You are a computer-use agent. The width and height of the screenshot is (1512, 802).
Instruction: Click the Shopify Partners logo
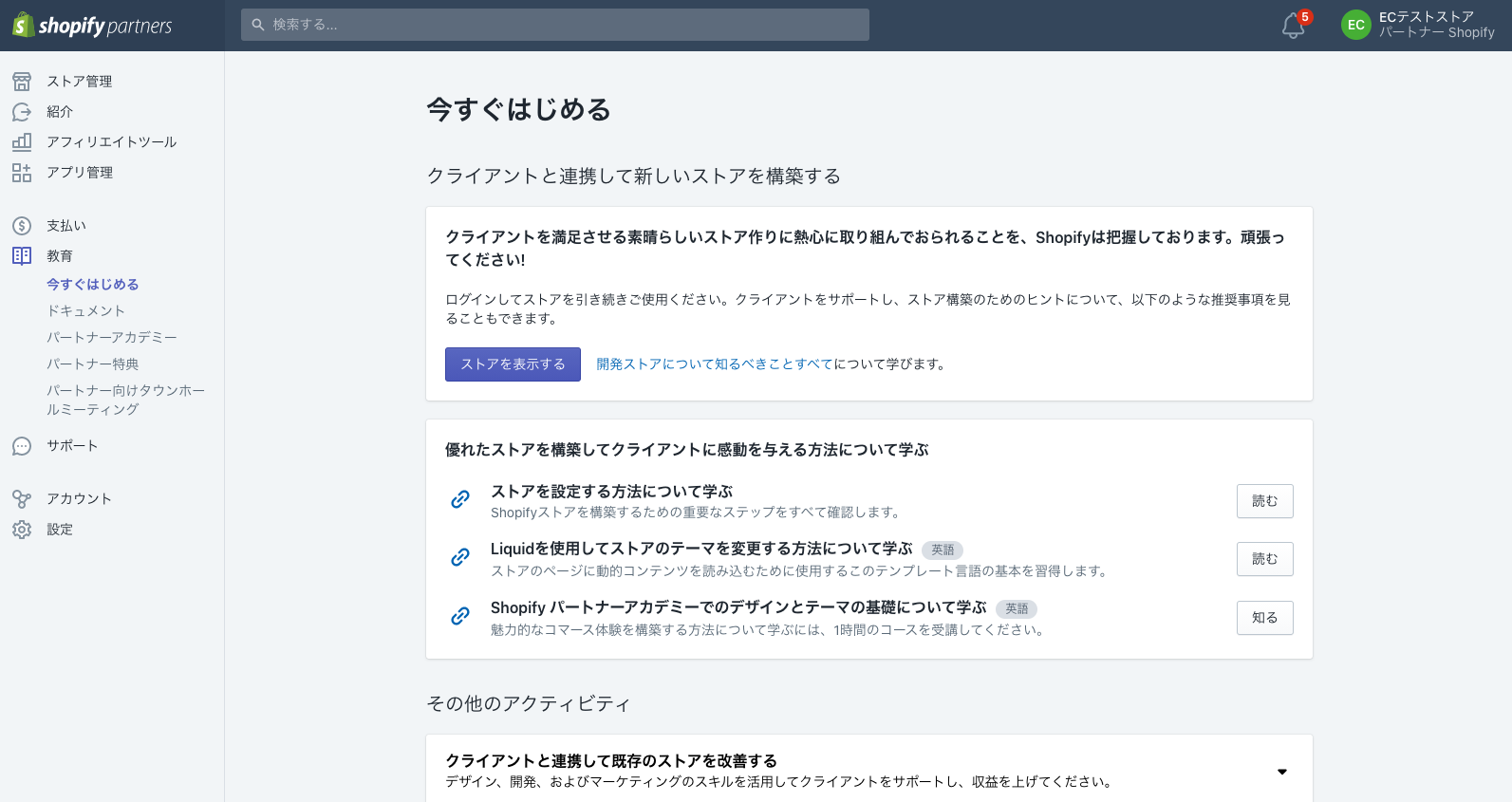point(92,26)
